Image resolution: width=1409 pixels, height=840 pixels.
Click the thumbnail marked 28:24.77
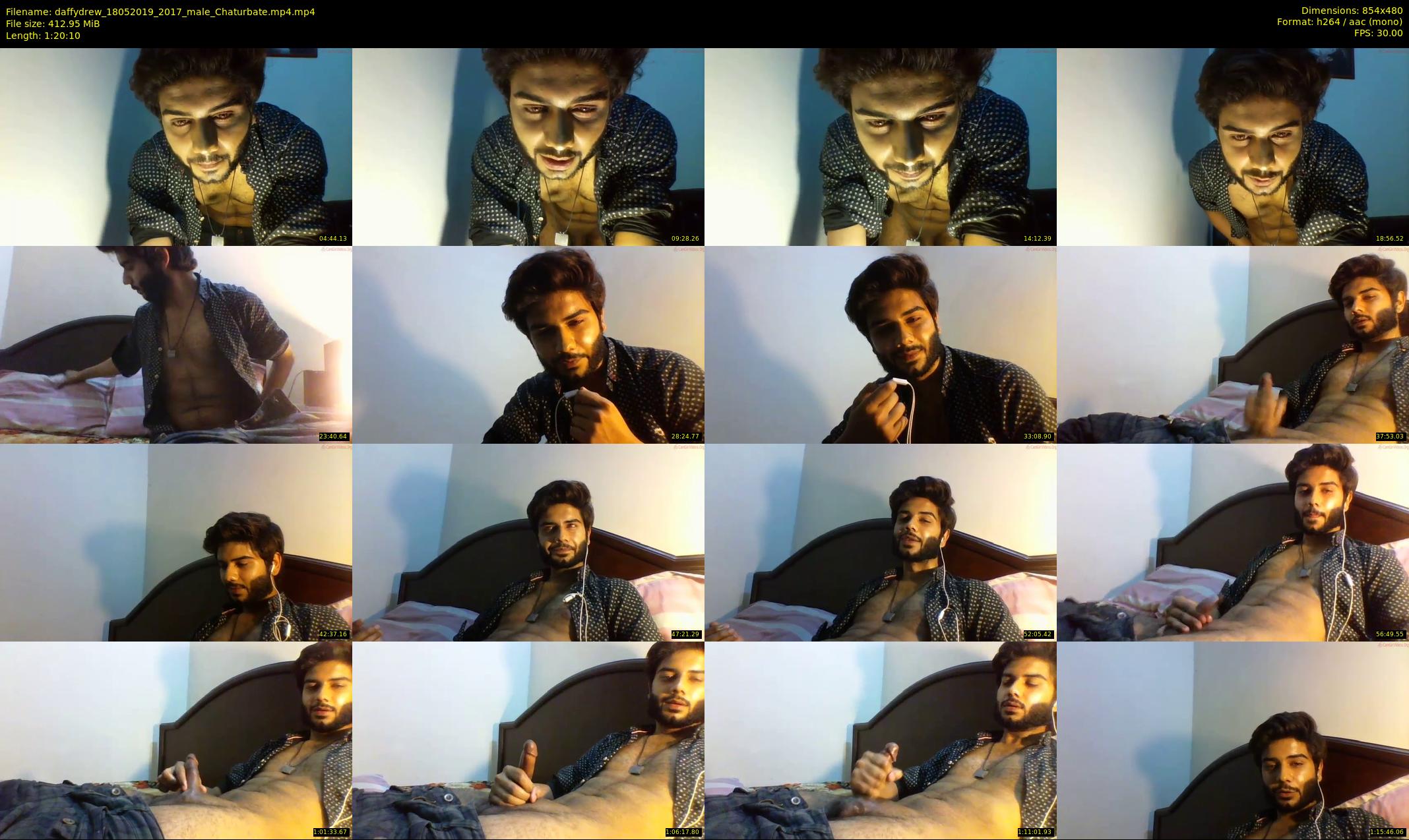coord(528,344)
